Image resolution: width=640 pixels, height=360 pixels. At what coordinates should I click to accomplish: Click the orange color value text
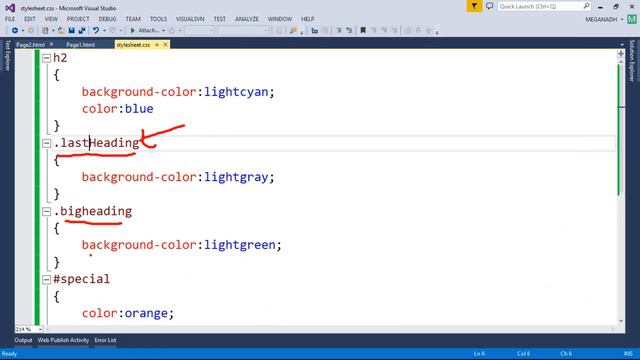[146, 313]
